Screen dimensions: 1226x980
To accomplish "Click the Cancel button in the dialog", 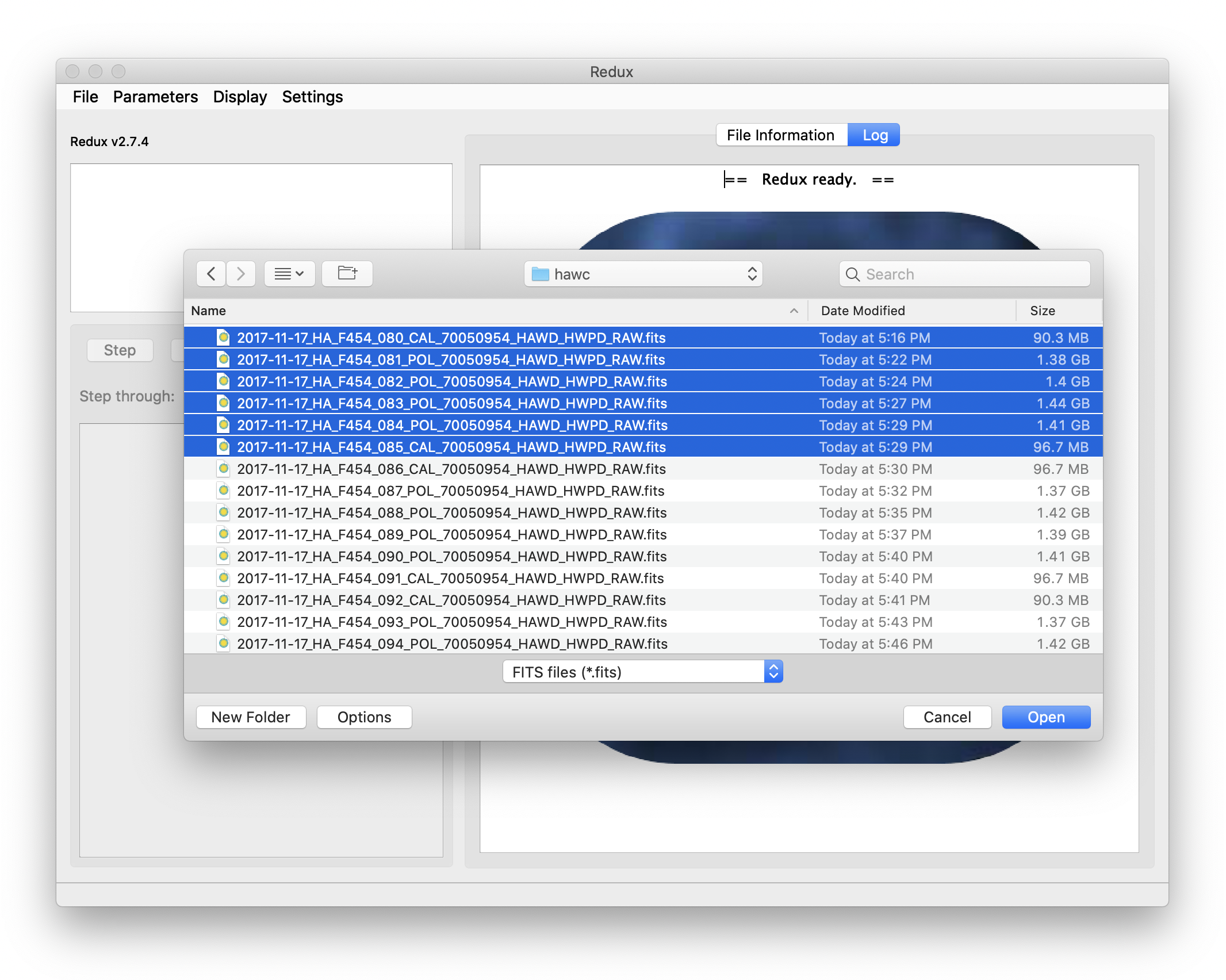I will [947, 717].
